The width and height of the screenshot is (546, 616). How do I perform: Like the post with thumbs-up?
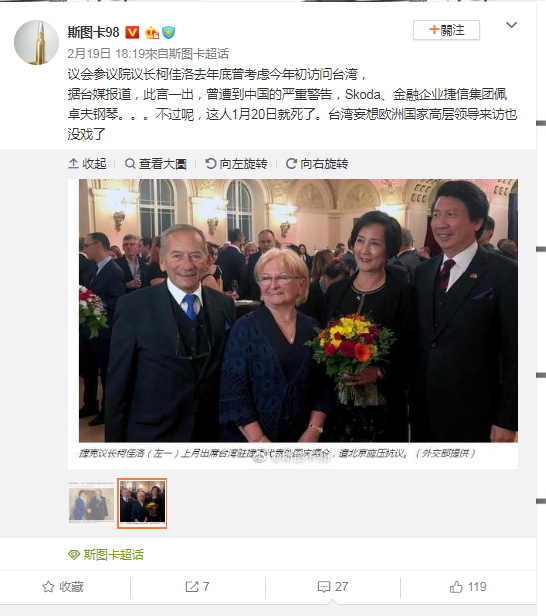pos(456,587)
